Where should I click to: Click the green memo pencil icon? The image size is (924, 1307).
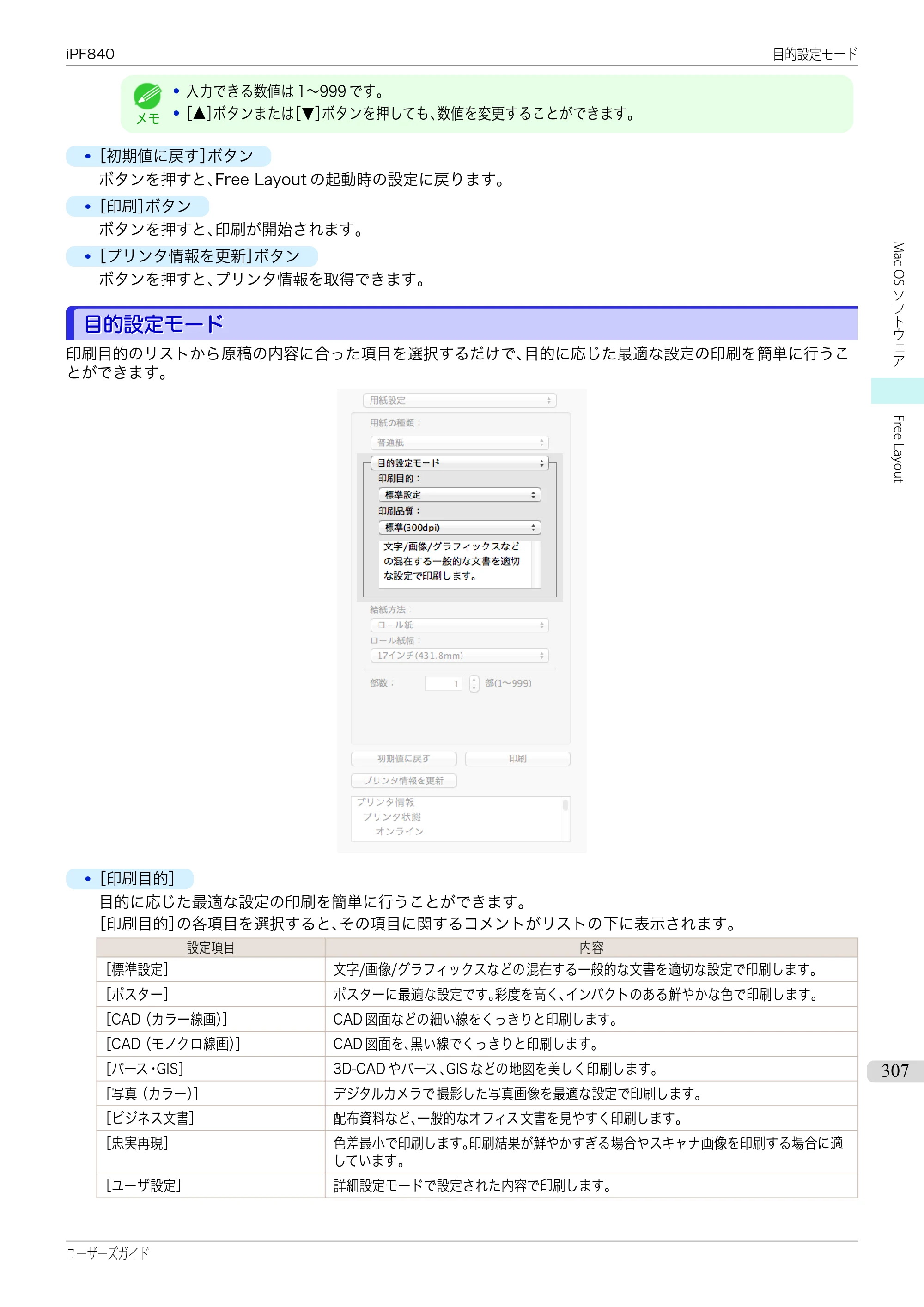click(x=147, y=96)
